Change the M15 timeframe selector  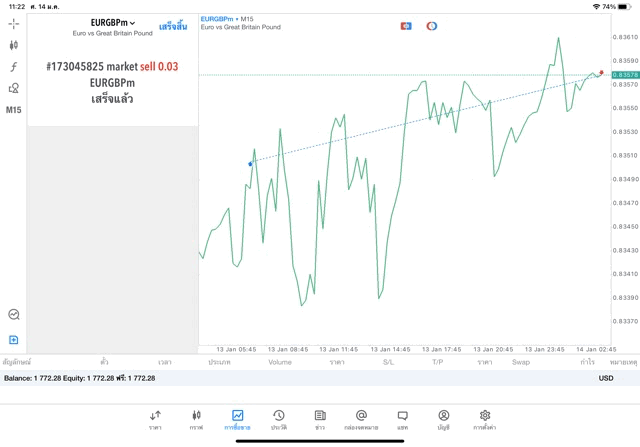[x=13, y=110]
